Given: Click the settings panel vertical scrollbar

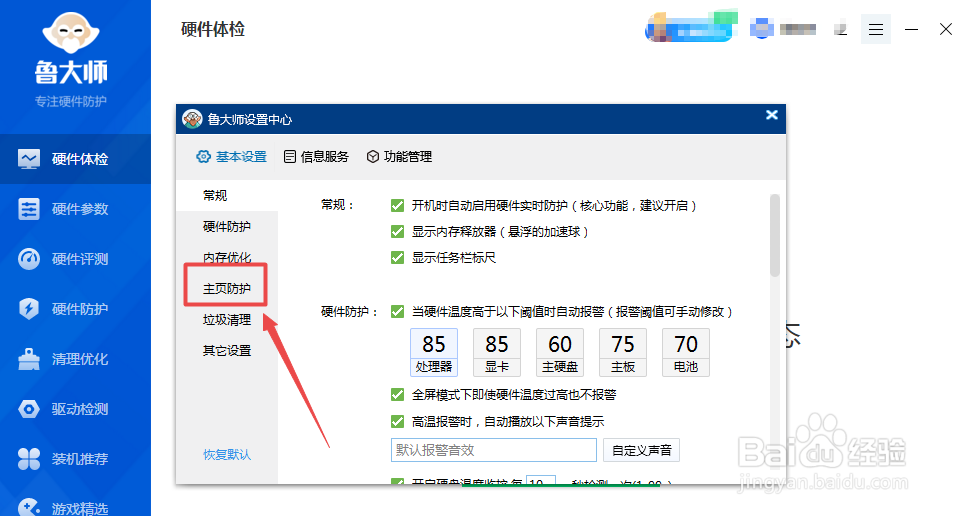Looking at the screenshot, I should click(775, 236).
